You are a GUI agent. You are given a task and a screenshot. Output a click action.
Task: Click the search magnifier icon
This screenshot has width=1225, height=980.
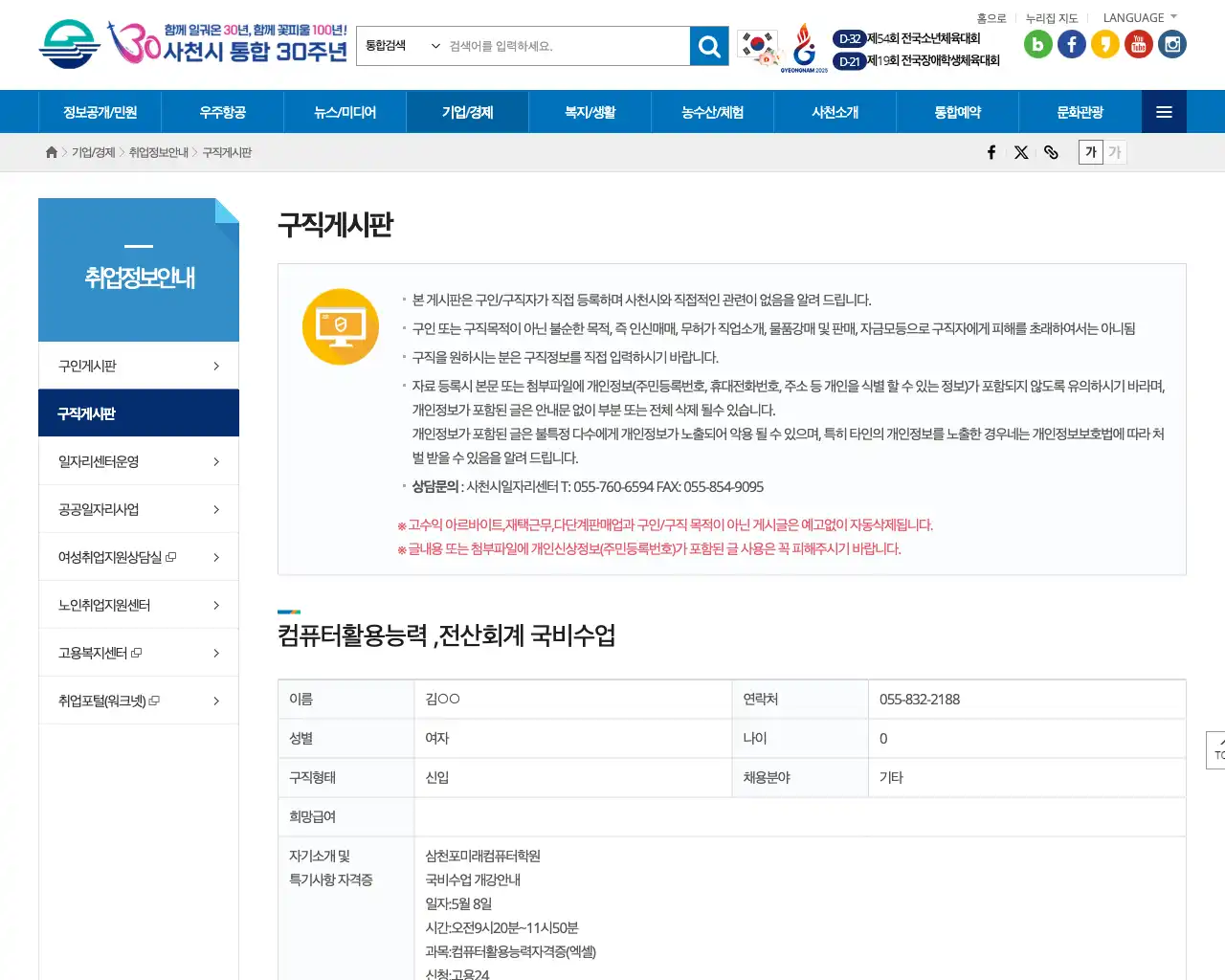click(x=708, y=45)
